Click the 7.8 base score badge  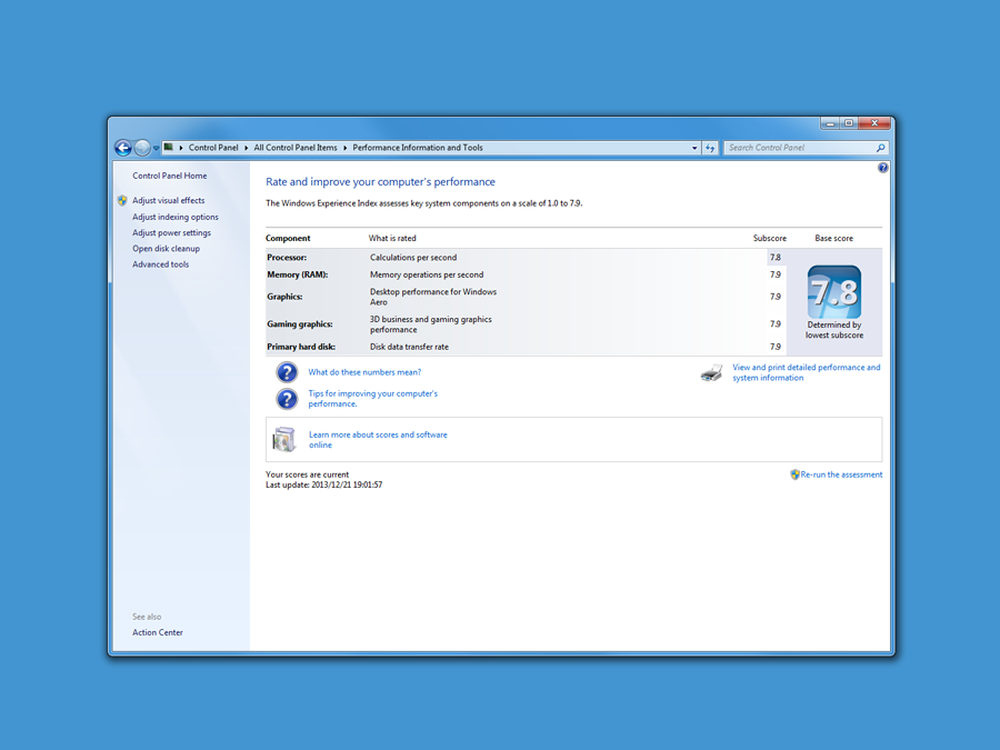point(834,292)
